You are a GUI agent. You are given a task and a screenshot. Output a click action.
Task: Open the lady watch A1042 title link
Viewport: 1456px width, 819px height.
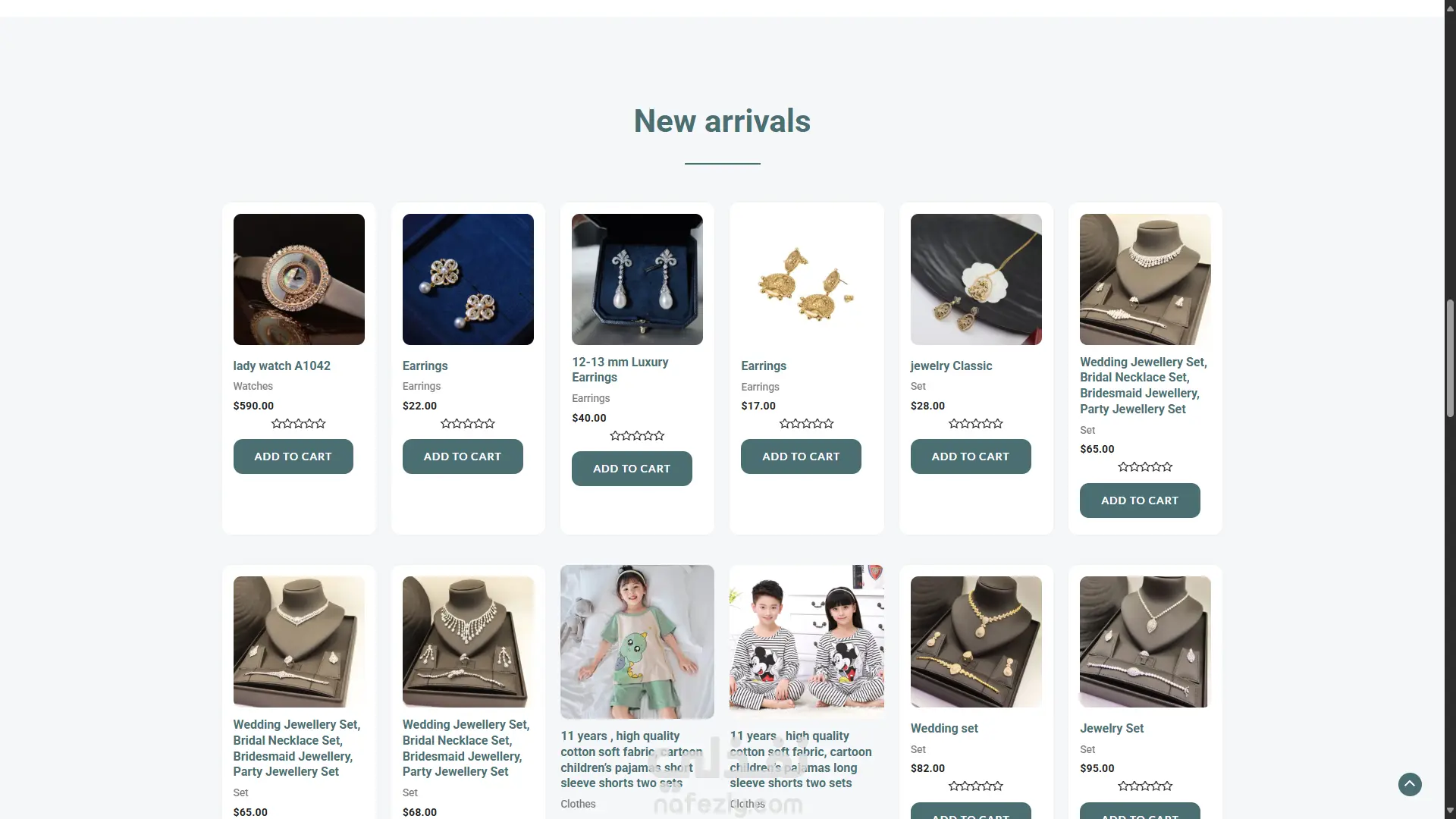coord(282,366)
